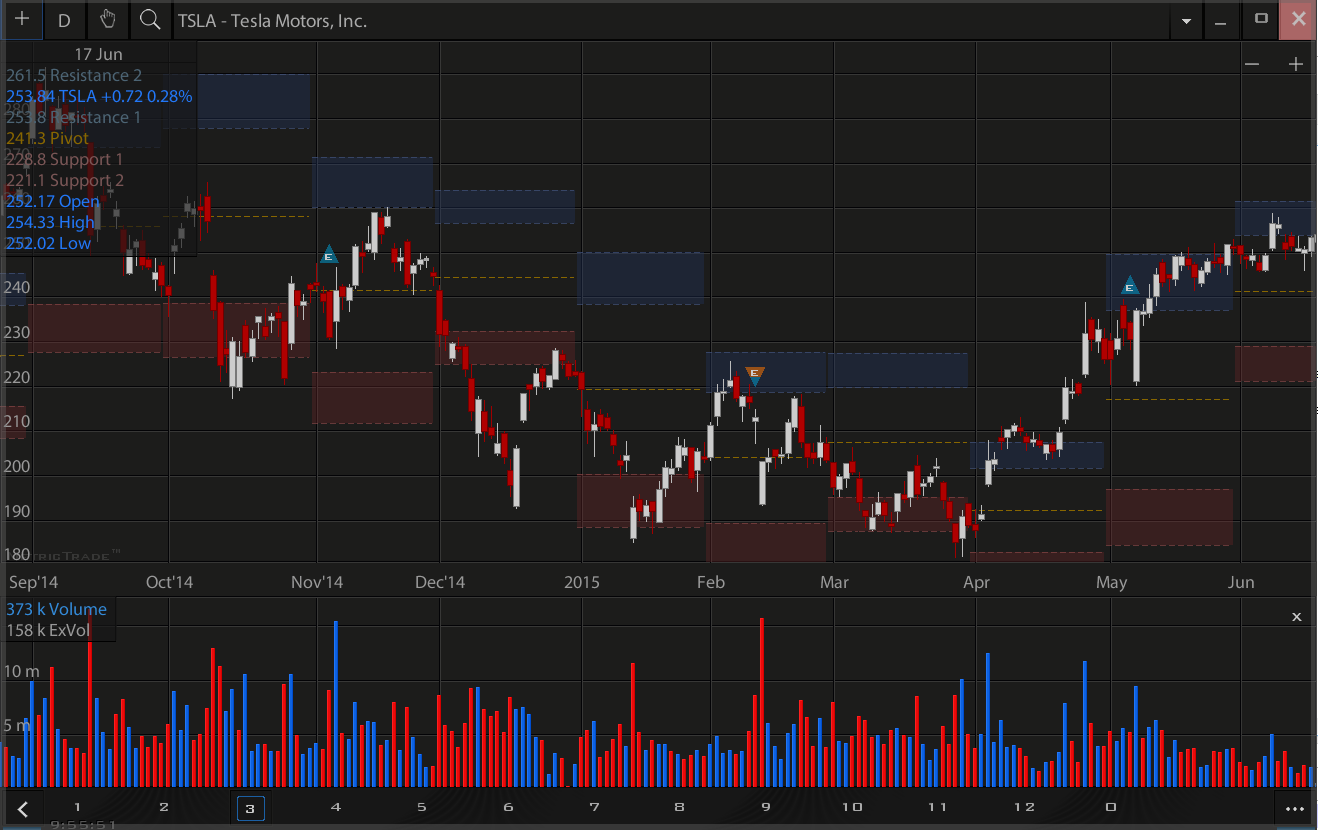1318x830 pixels.
Task: Click the Jun time axis label
Action: tap(1241, 582)
